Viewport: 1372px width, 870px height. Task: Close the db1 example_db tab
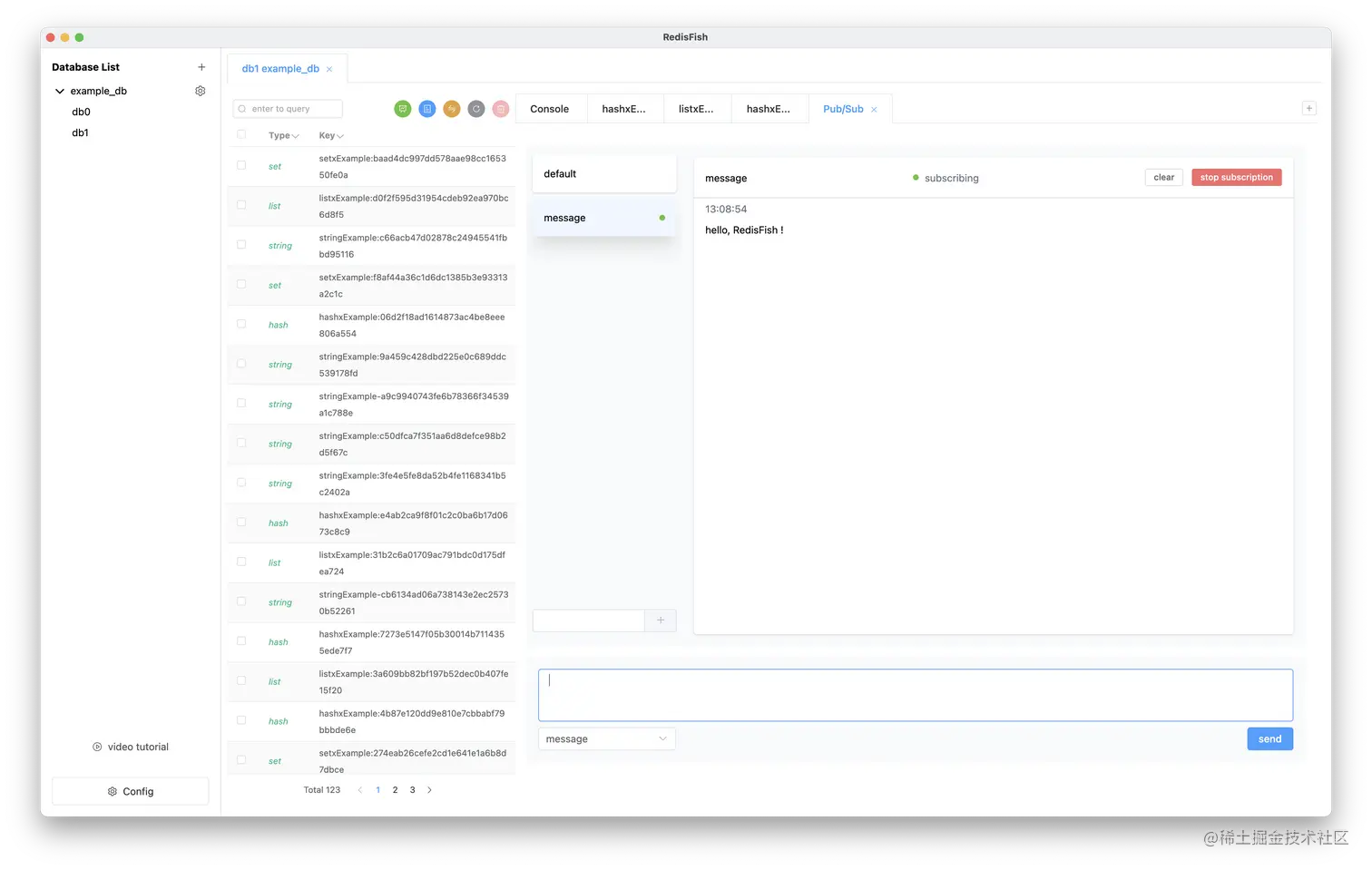[329, 69]
